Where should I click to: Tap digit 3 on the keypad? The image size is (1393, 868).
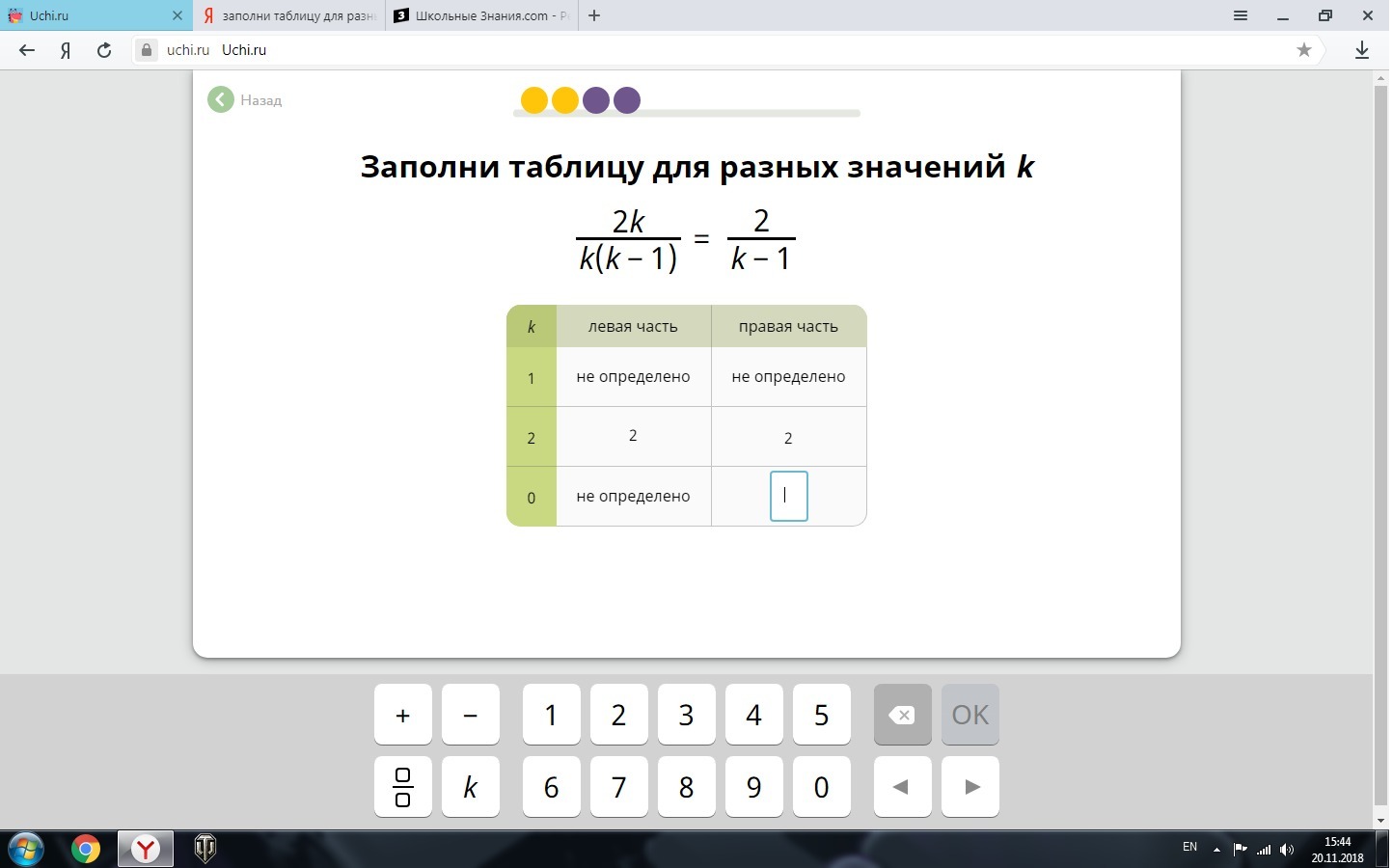[687, 715]
